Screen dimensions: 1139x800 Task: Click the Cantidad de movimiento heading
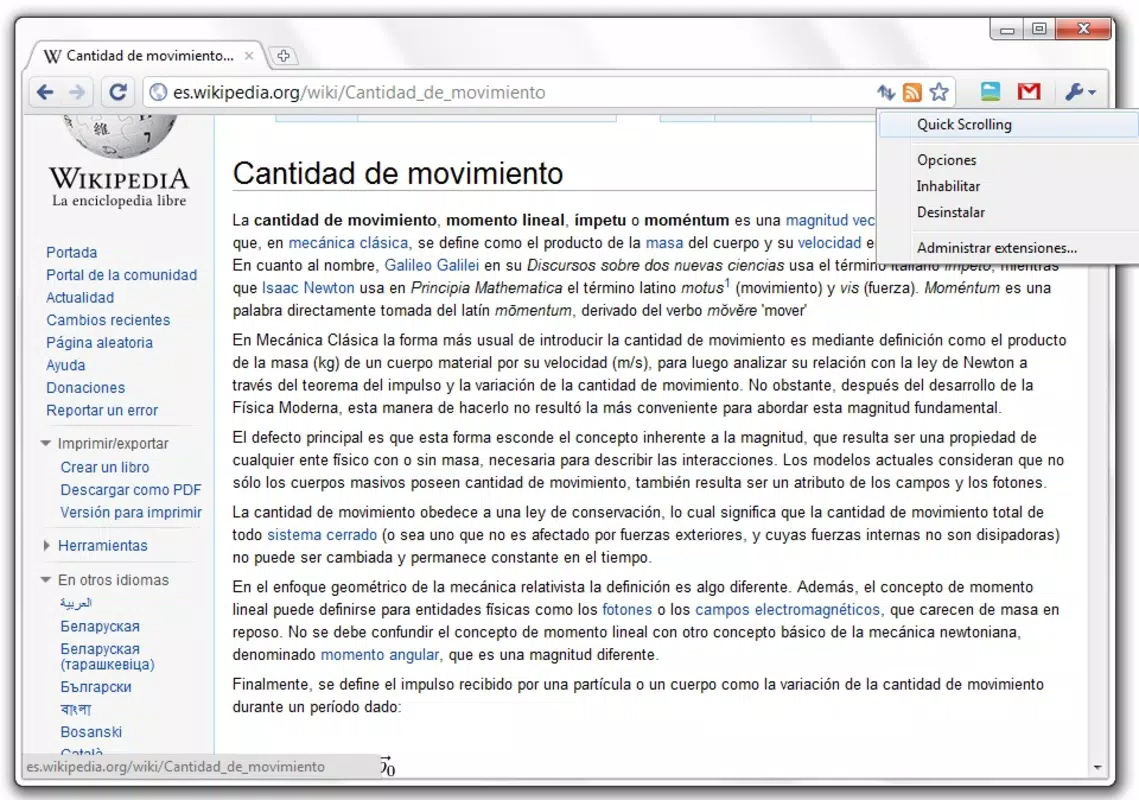397,173
